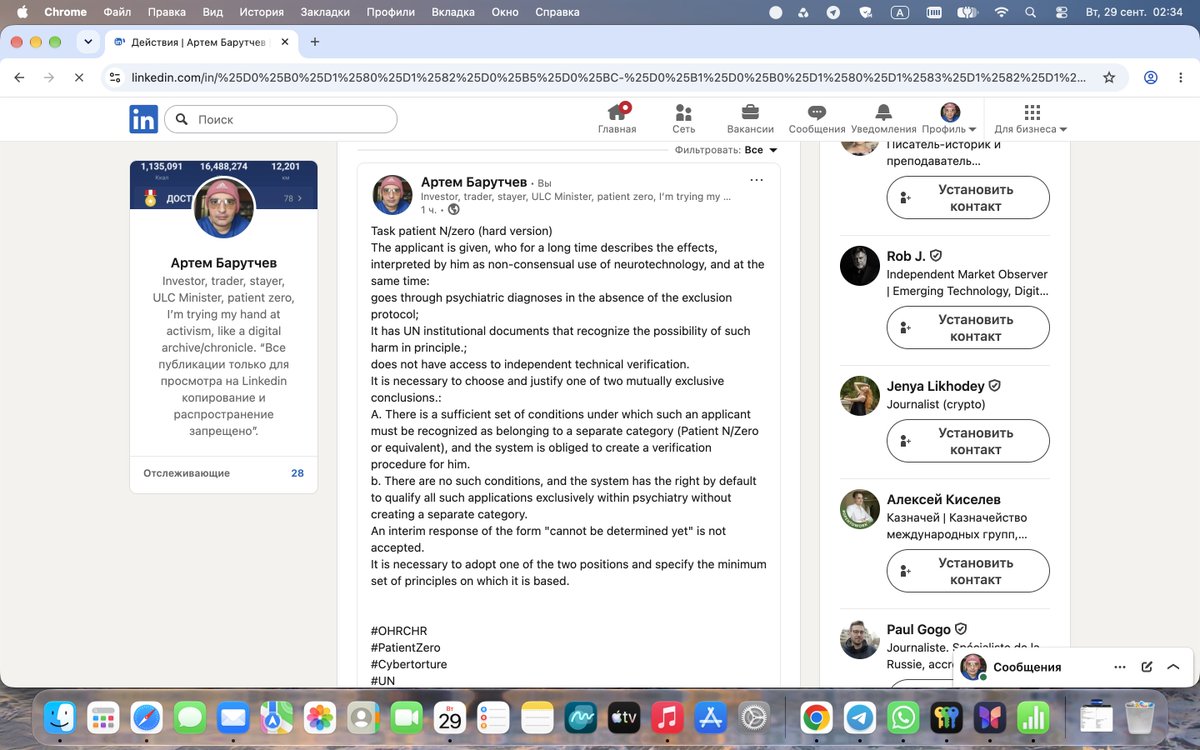1200x750 pixels.
Task: Expand the Сообщения chat panel chevron
Action: click(x=1173, y=667)
